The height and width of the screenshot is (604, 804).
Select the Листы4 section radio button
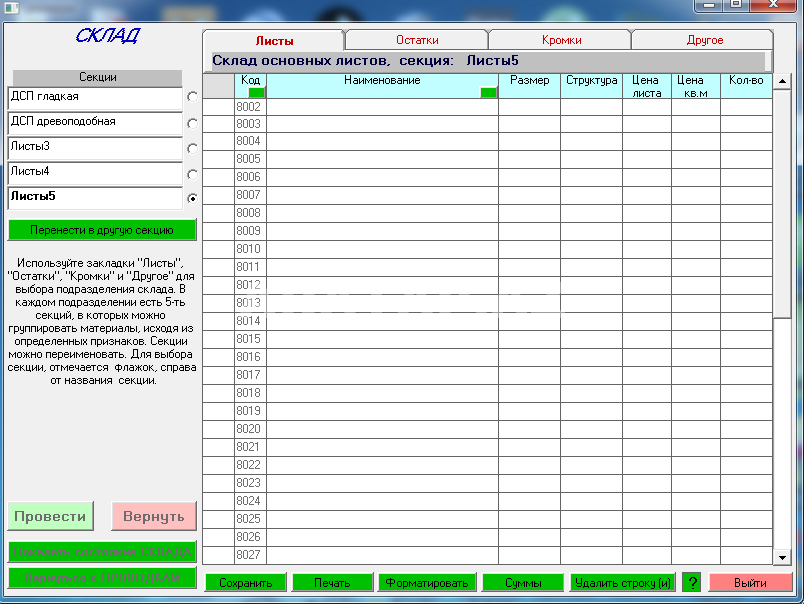(x=192, y=173)
